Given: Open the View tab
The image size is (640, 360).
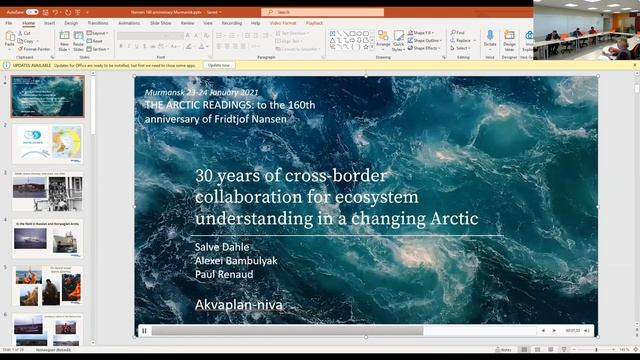Looking at the screenshot, I should 208,23.
